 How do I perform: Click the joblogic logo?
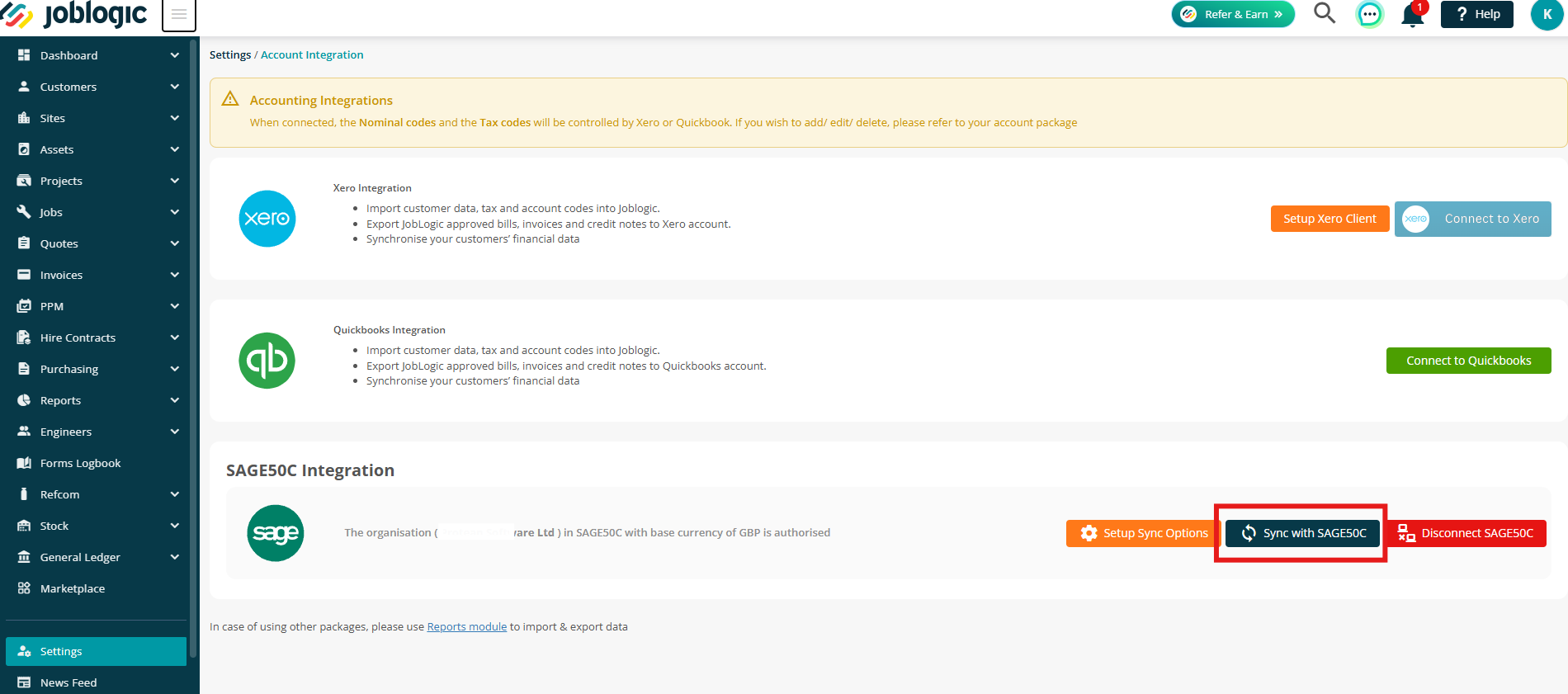click(x=74, y=14)
